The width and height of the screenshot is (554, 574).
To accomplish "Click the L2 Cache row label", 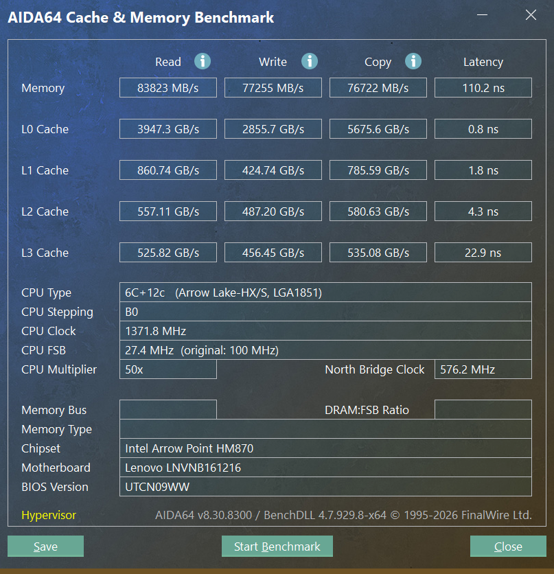I will [45, 211].
